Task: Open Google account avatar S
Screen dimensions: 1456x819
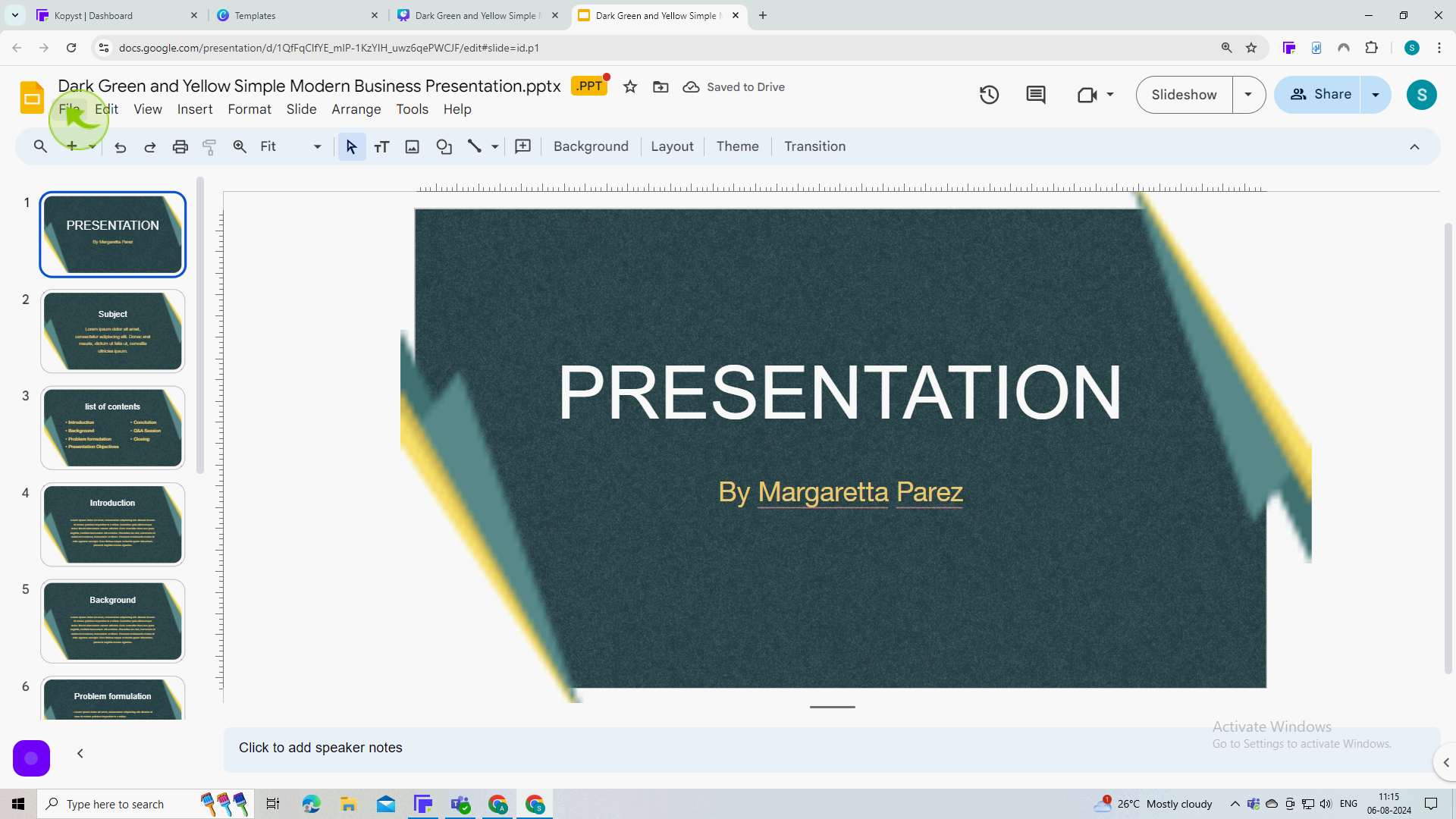Action: click(1421, 95)
